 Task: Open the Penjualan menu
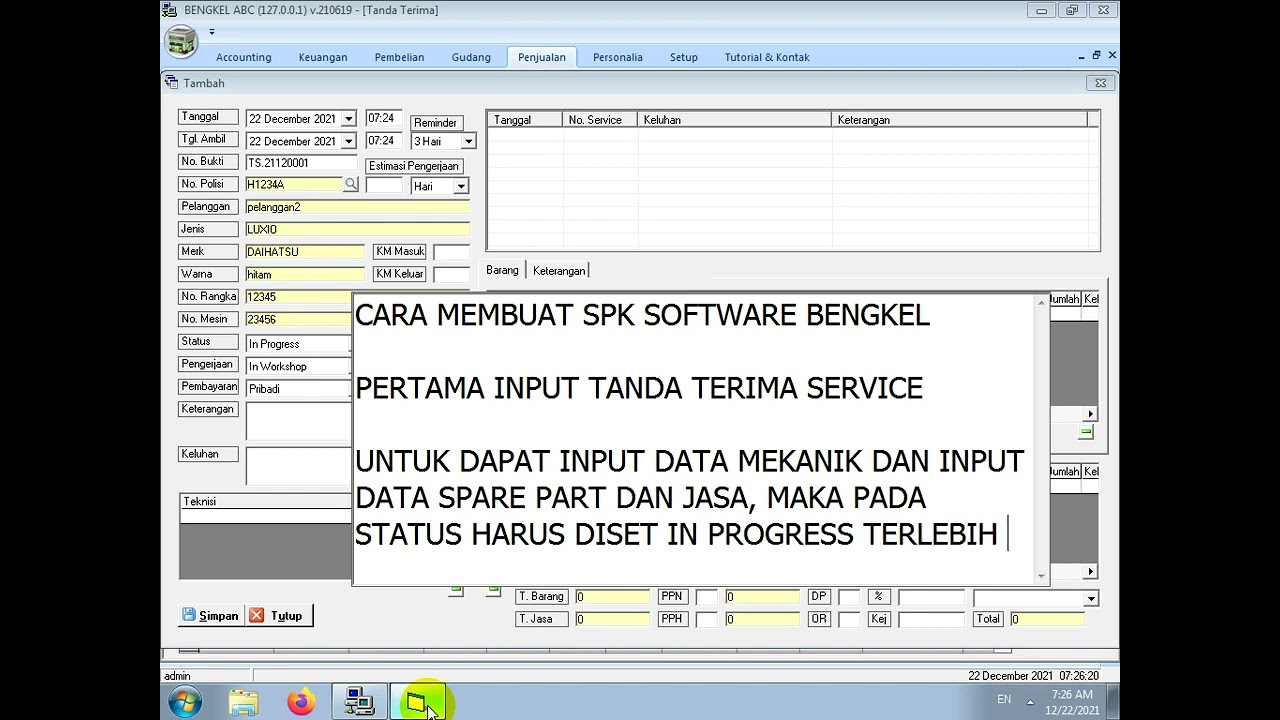[x=542, y=57]
